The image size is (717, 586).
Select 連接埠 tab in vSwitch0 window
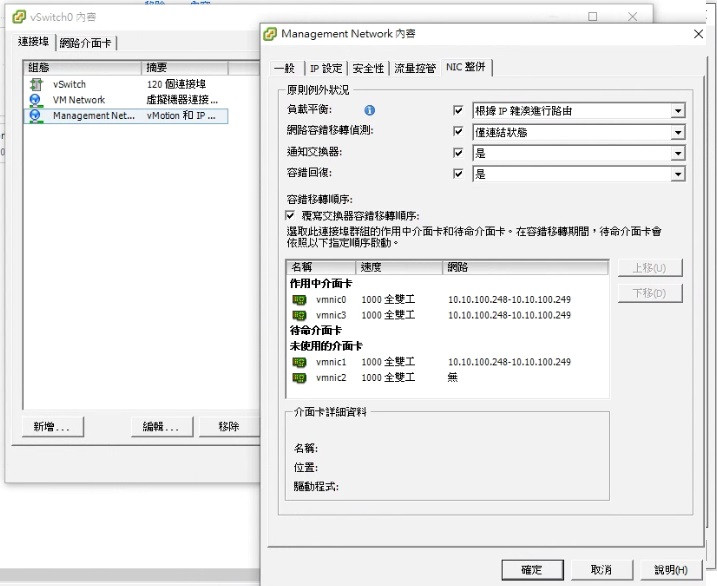(x=33, y=42)
